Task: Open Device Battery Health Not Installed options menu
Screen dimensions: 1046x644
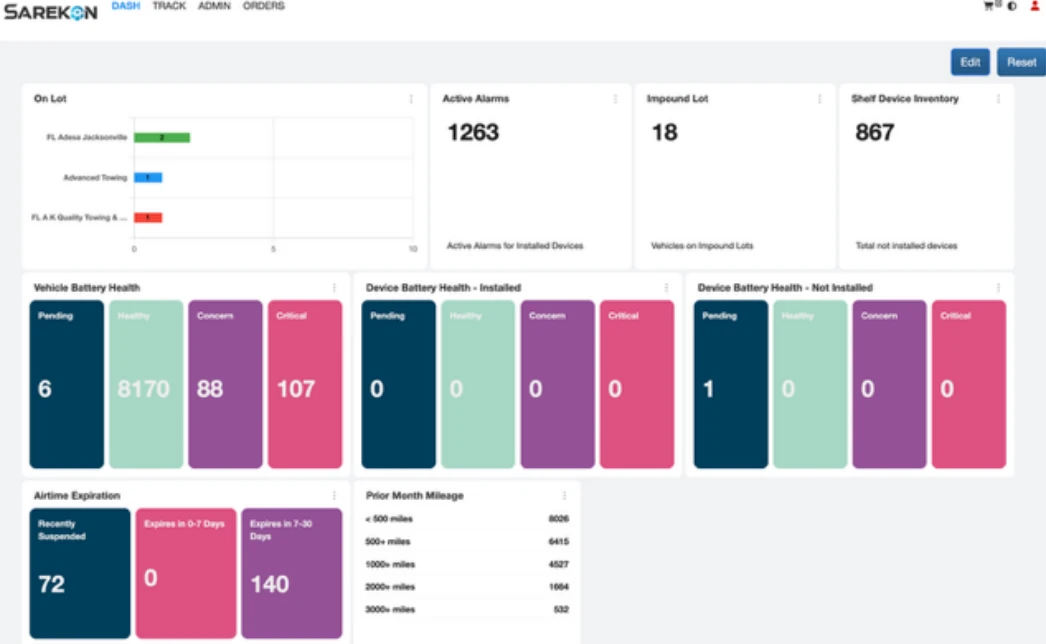Action: click(998, 288)
